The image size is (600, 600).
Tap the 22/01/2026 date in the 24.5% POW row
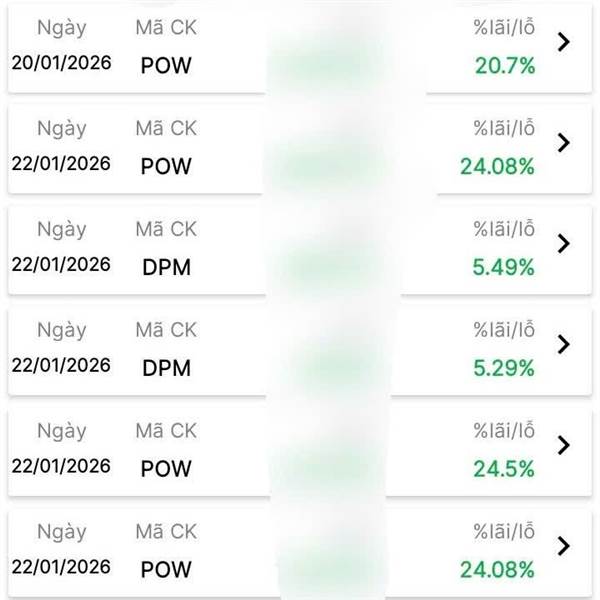point(61,465)
